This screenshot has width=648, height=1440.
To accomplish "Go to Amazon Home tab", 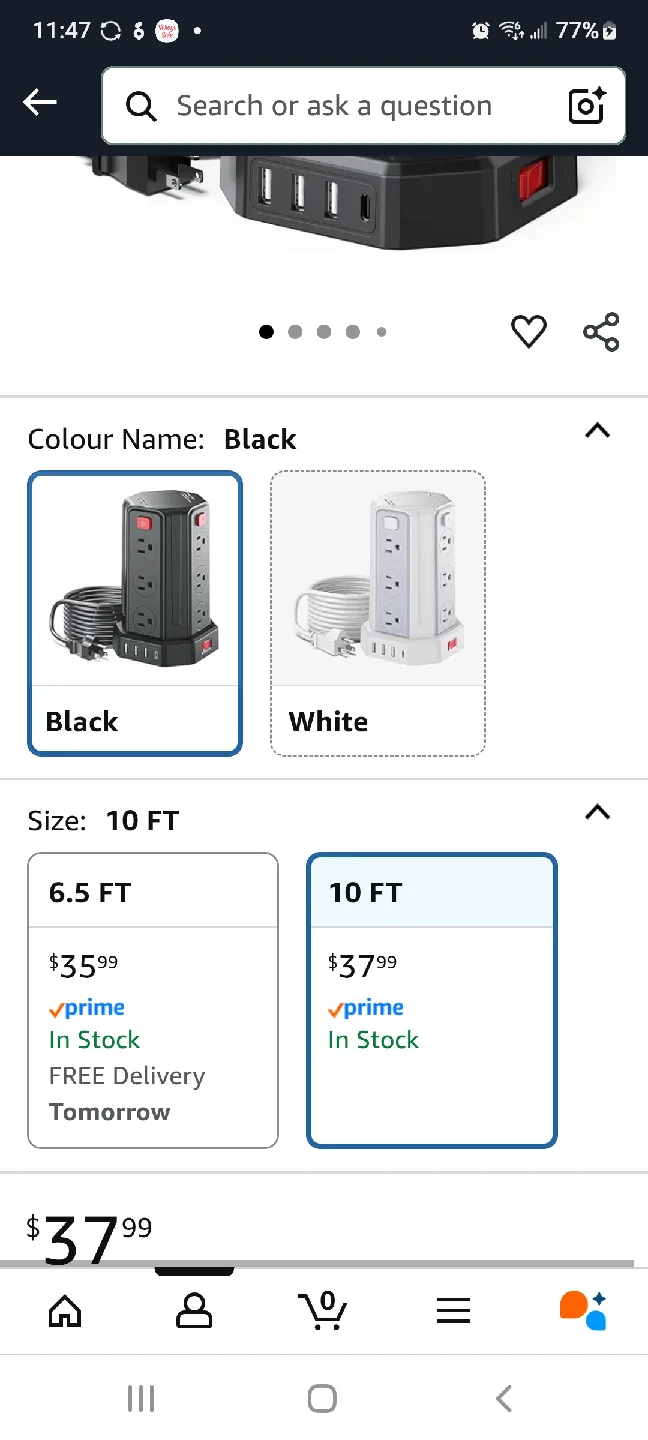I will point(65,1310).
